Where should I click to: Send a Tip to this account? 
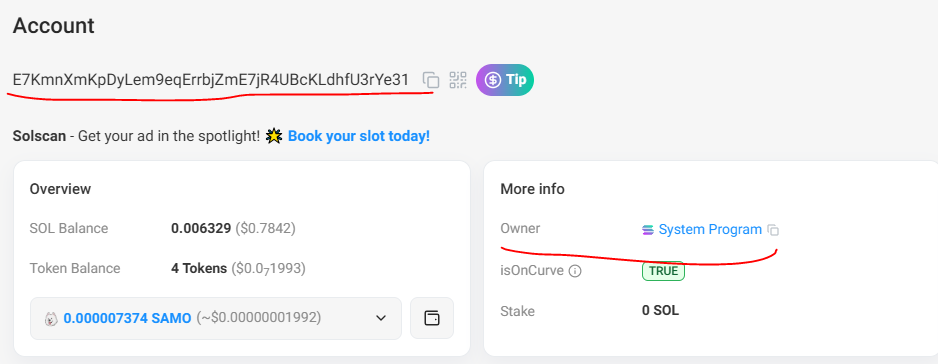[505, 80]
